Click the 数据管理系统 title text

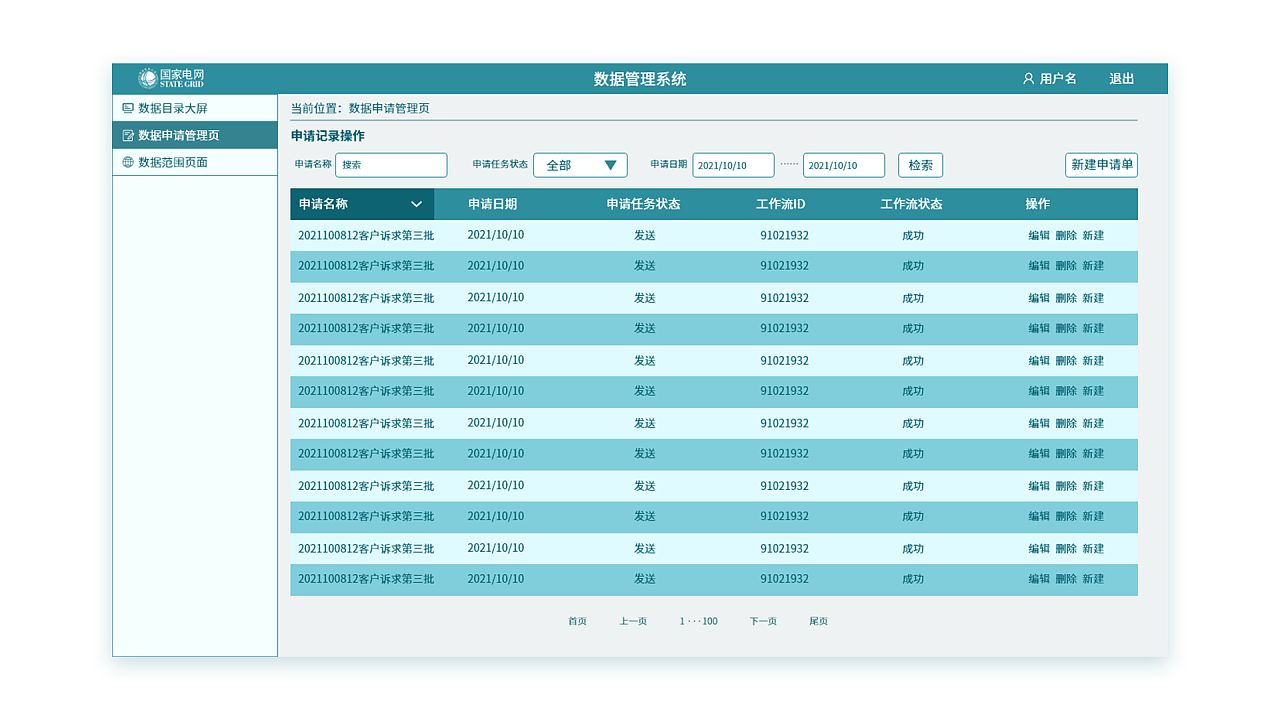[x=640, y=79]
